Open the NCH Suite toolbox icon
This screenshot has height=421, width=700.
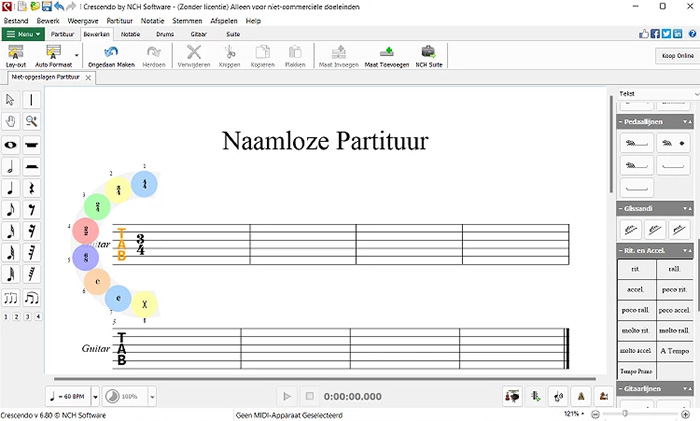point(429,56)
